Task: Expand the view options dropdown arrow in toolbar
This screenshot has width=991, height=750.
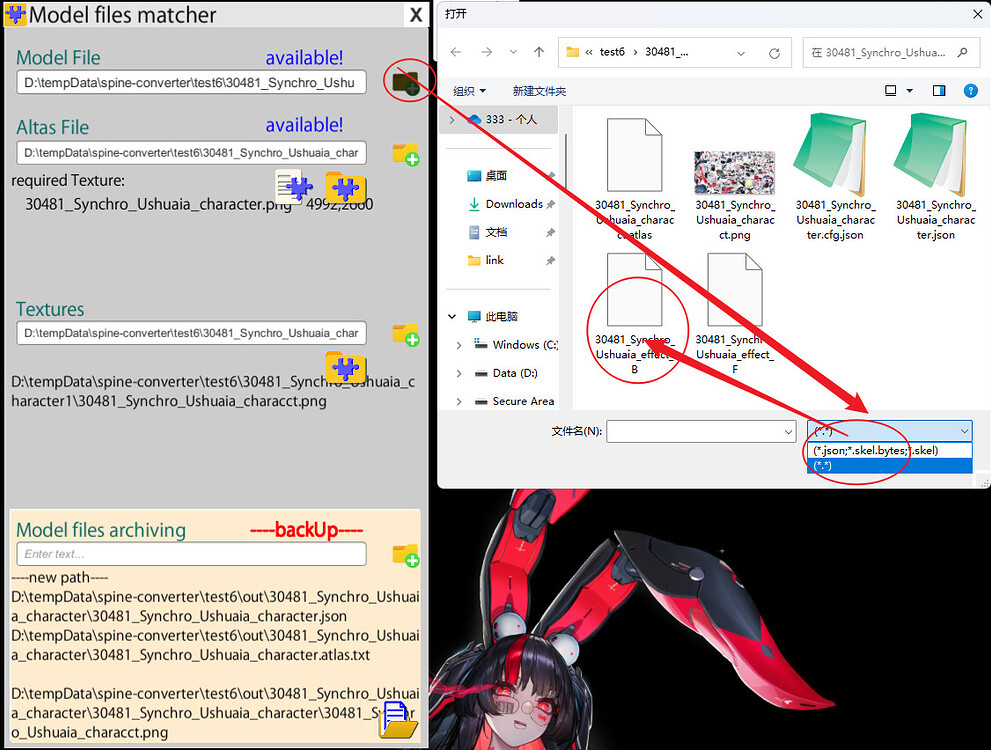Action: click(x=910, y=89)
